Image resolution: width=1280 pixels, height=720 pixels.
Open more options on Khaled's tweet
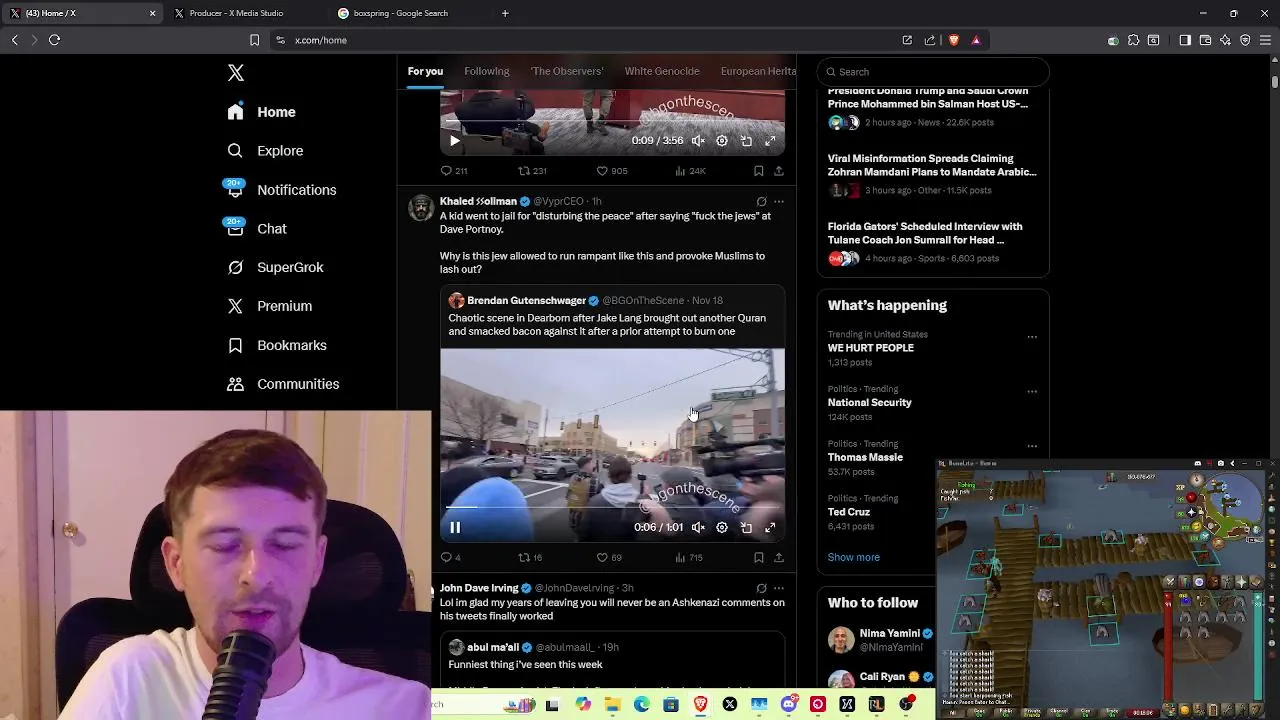[x=779, y=201]
